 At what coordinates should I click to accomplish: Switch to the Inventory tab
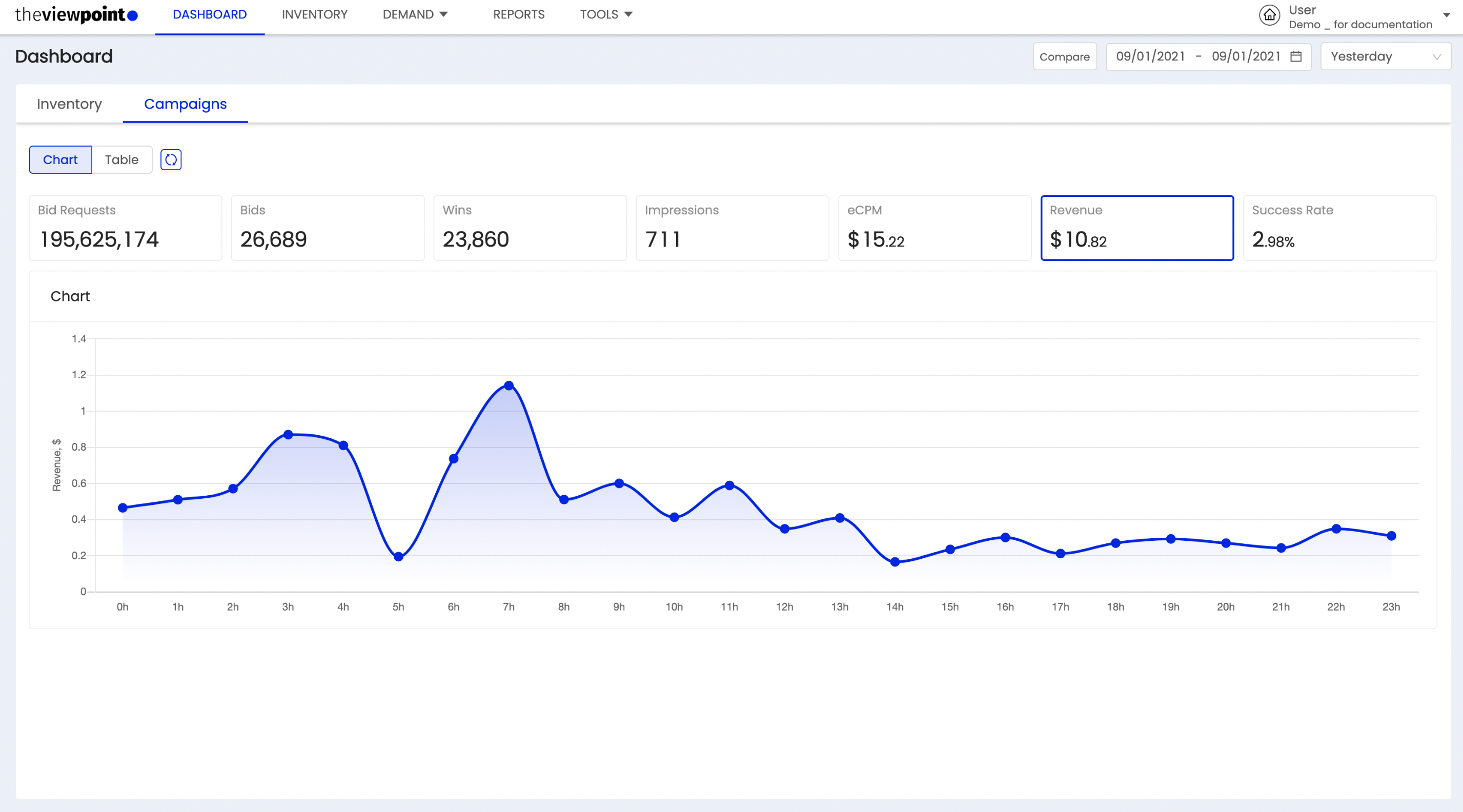tap(69, 104)
